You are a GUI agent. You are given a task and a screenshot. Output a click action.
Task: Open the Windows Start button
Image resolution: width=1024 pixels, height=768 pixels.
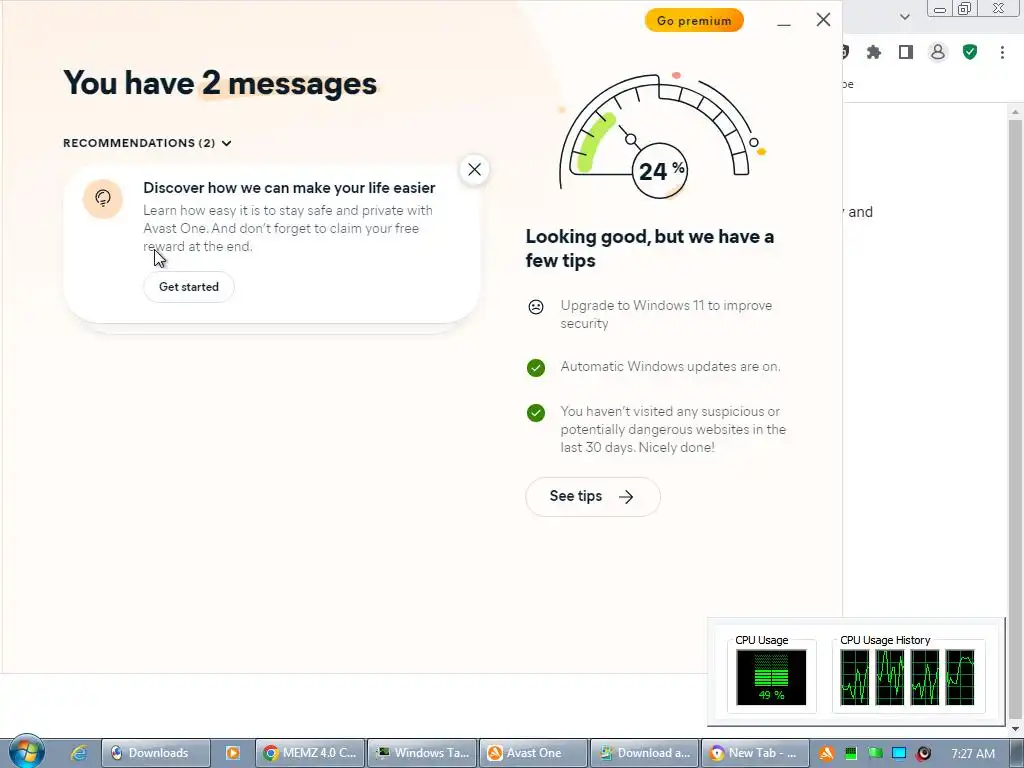tap(26, 752)
